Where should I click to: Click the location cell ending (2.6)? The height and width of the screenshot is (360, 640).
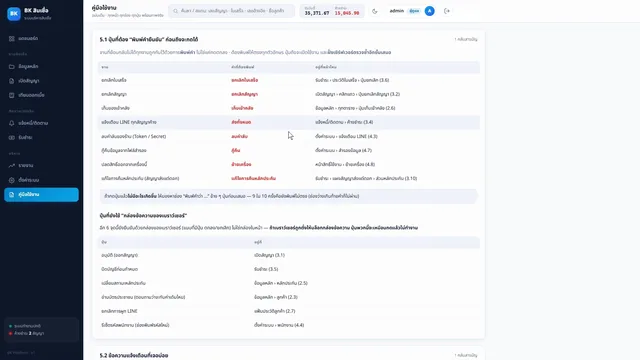[x=355, y=108]
